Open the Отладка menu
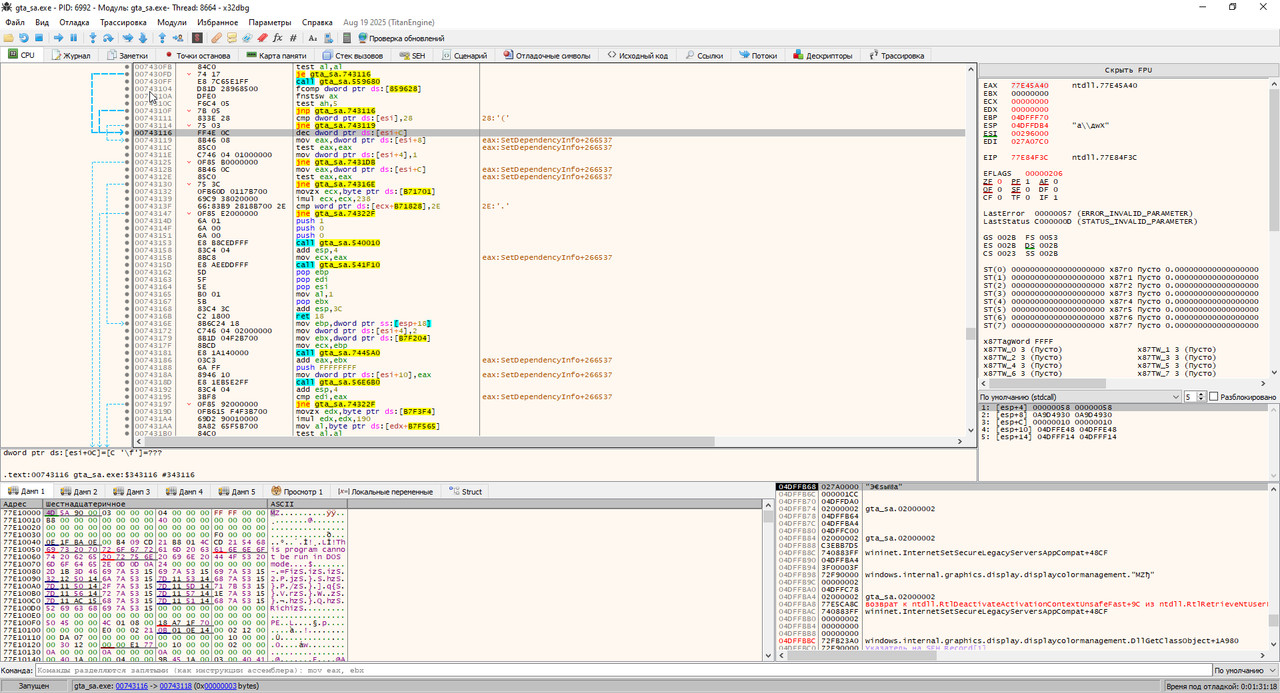This screenshot has width=1280, height=693. [x=73, y=22]
